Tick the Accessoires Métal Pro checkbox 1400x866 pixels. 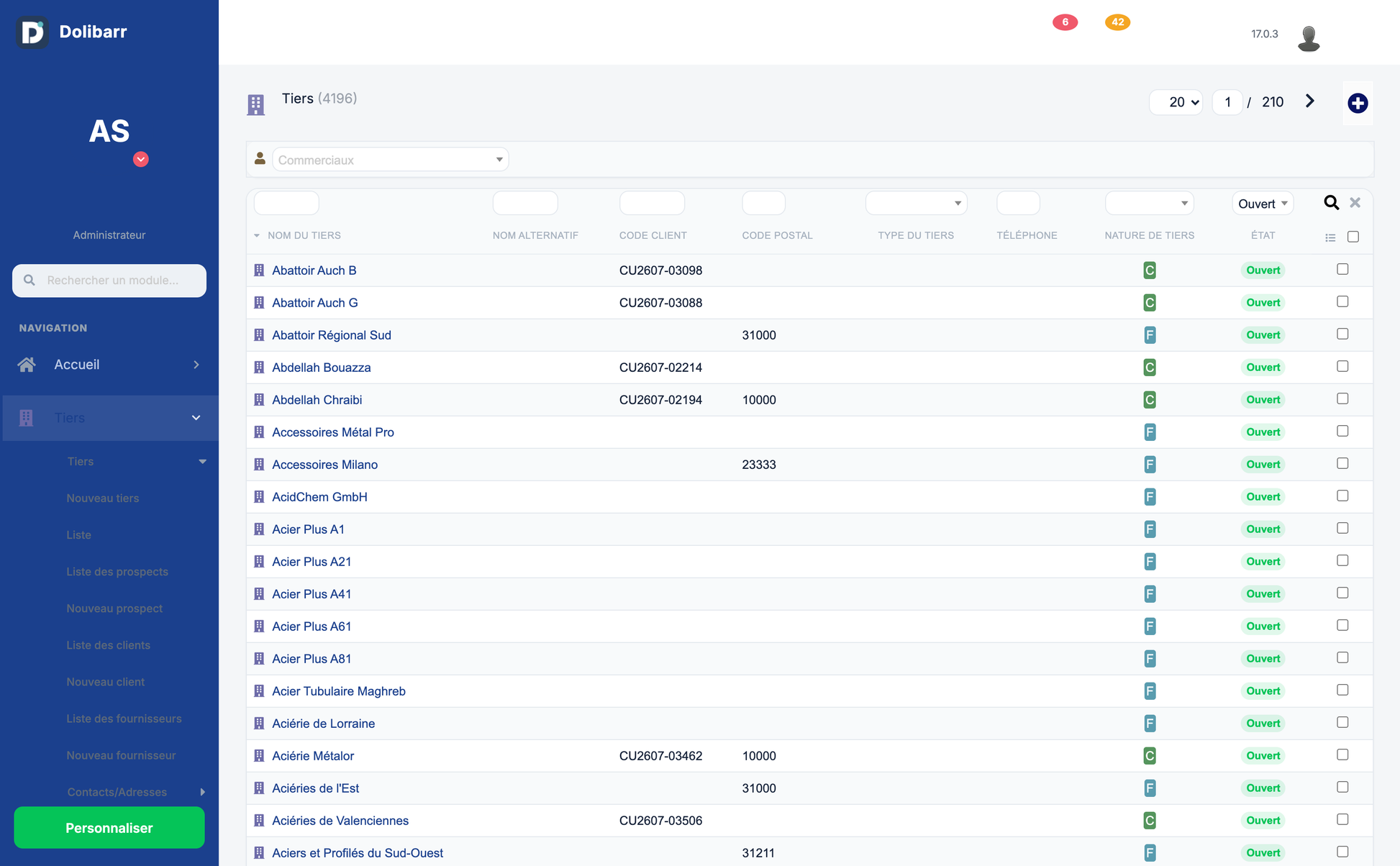click(1342, 431)
